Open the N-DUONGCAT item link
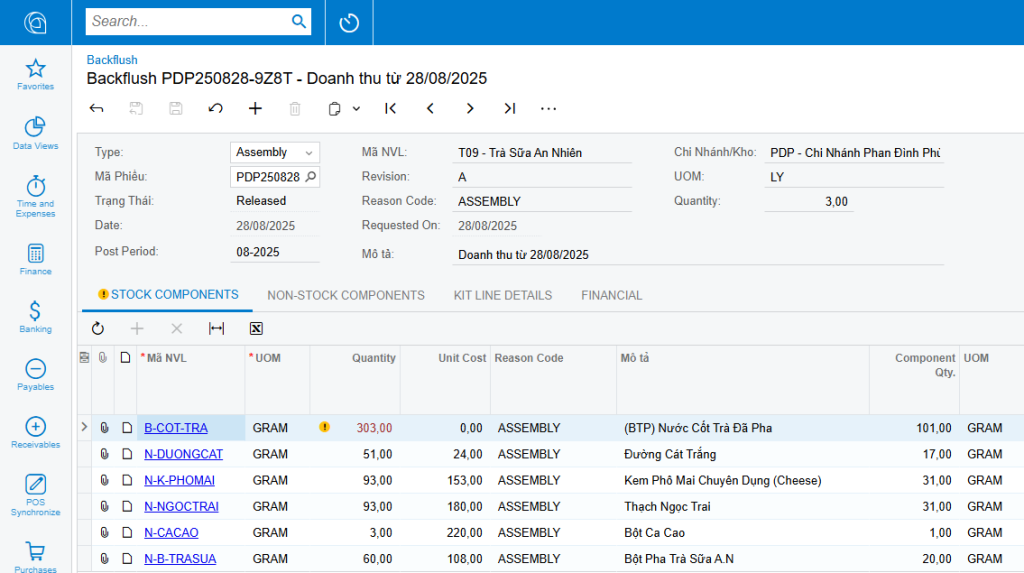1024x573 pixels. click(184, 454)
